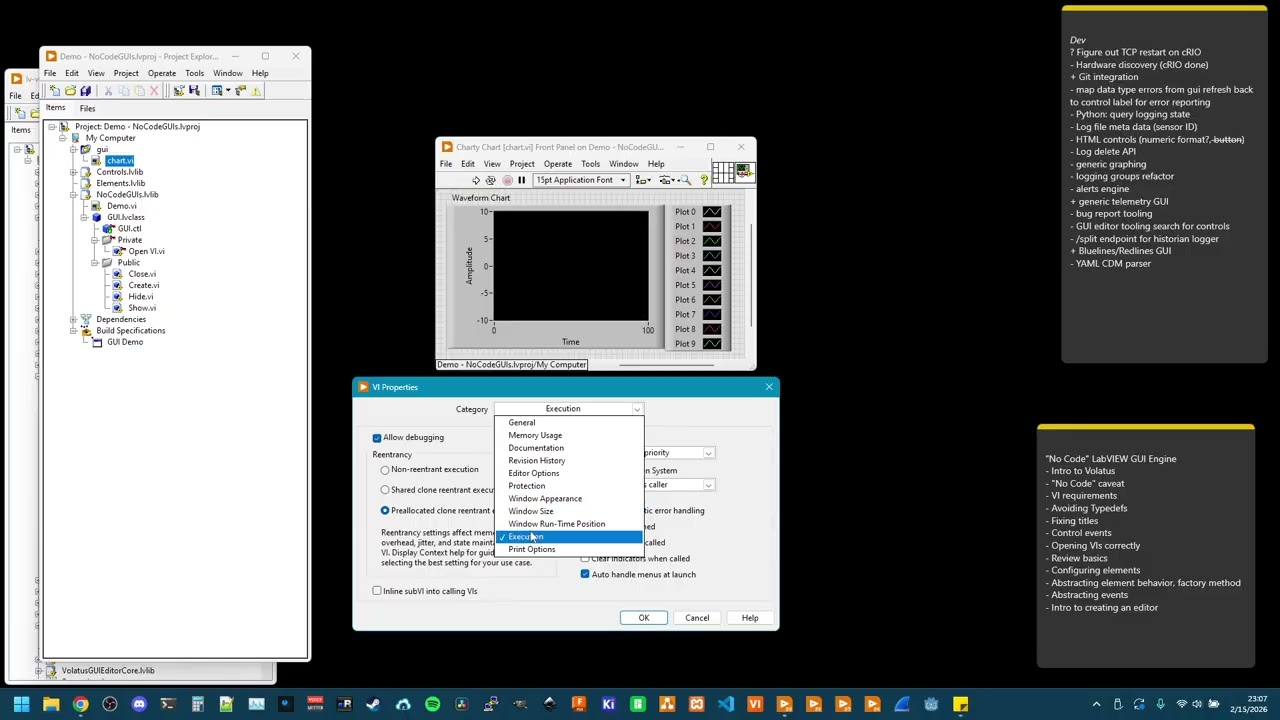Click New Project icon in Project Explorer toolbar
Screen dimensions: 1280x720
(55, 91)
